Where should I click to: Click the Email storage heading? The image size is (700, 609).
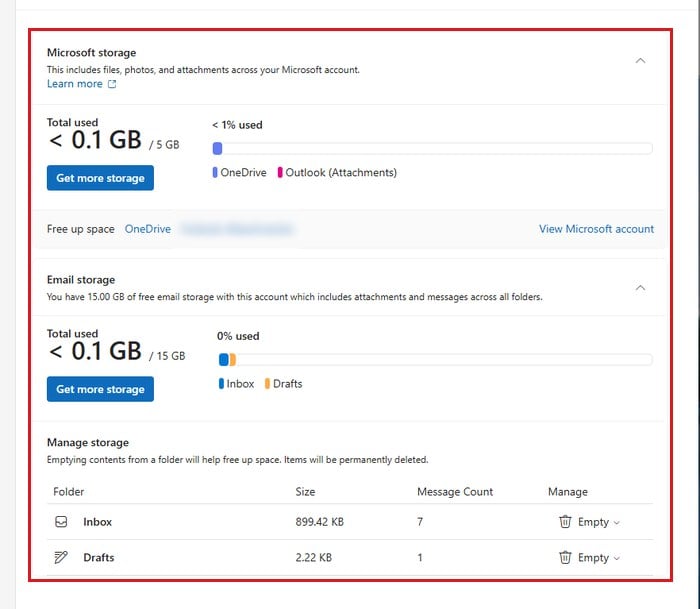[x=81, y=280]
